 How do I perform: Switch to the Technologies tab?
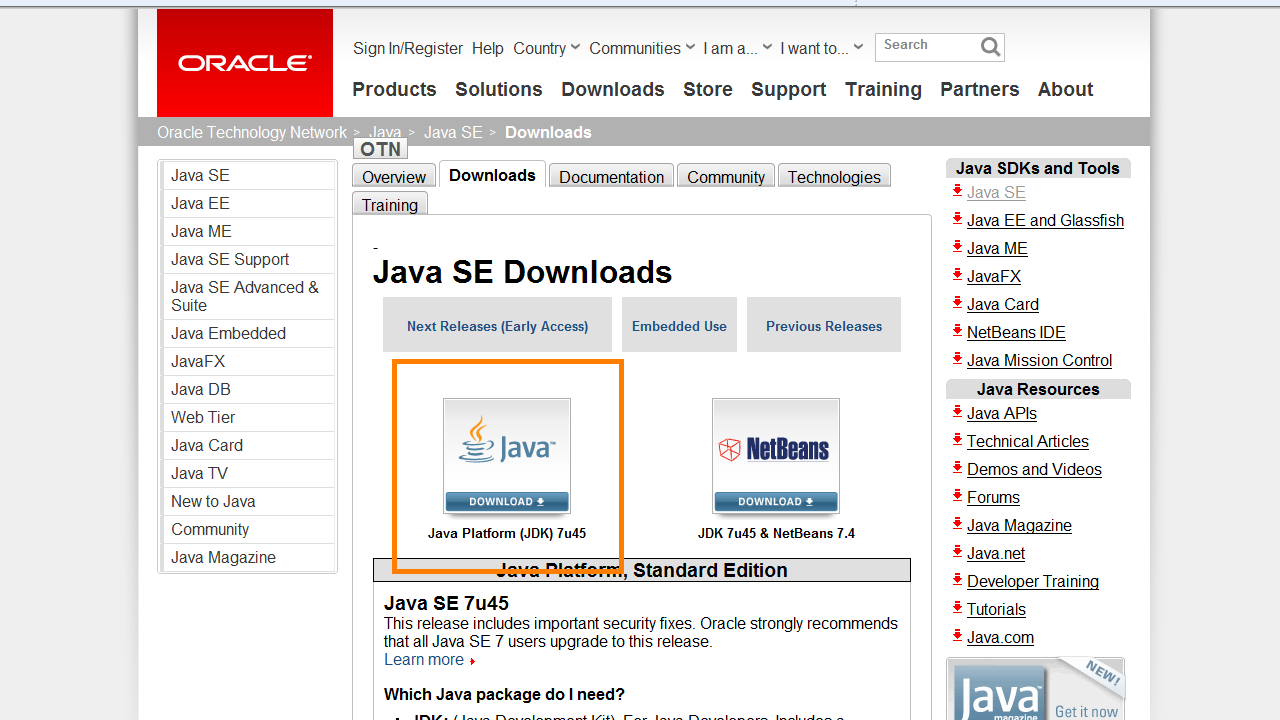tap(834, 176)
